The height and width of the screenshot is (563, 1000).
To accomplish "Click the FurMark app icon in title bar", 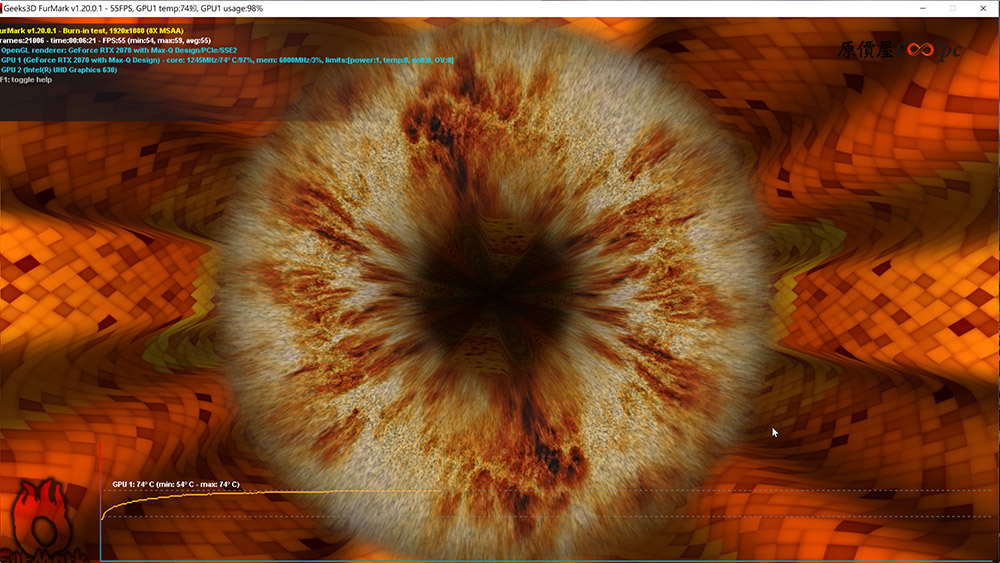I will click(1, 8).
